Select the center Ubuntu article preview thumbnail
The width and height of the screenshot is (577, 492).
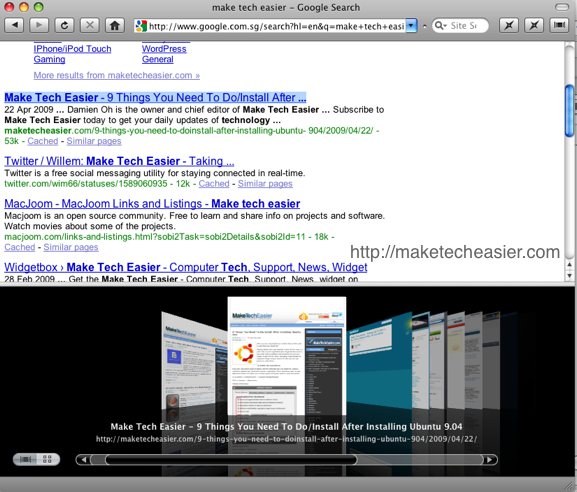point(287,356)
